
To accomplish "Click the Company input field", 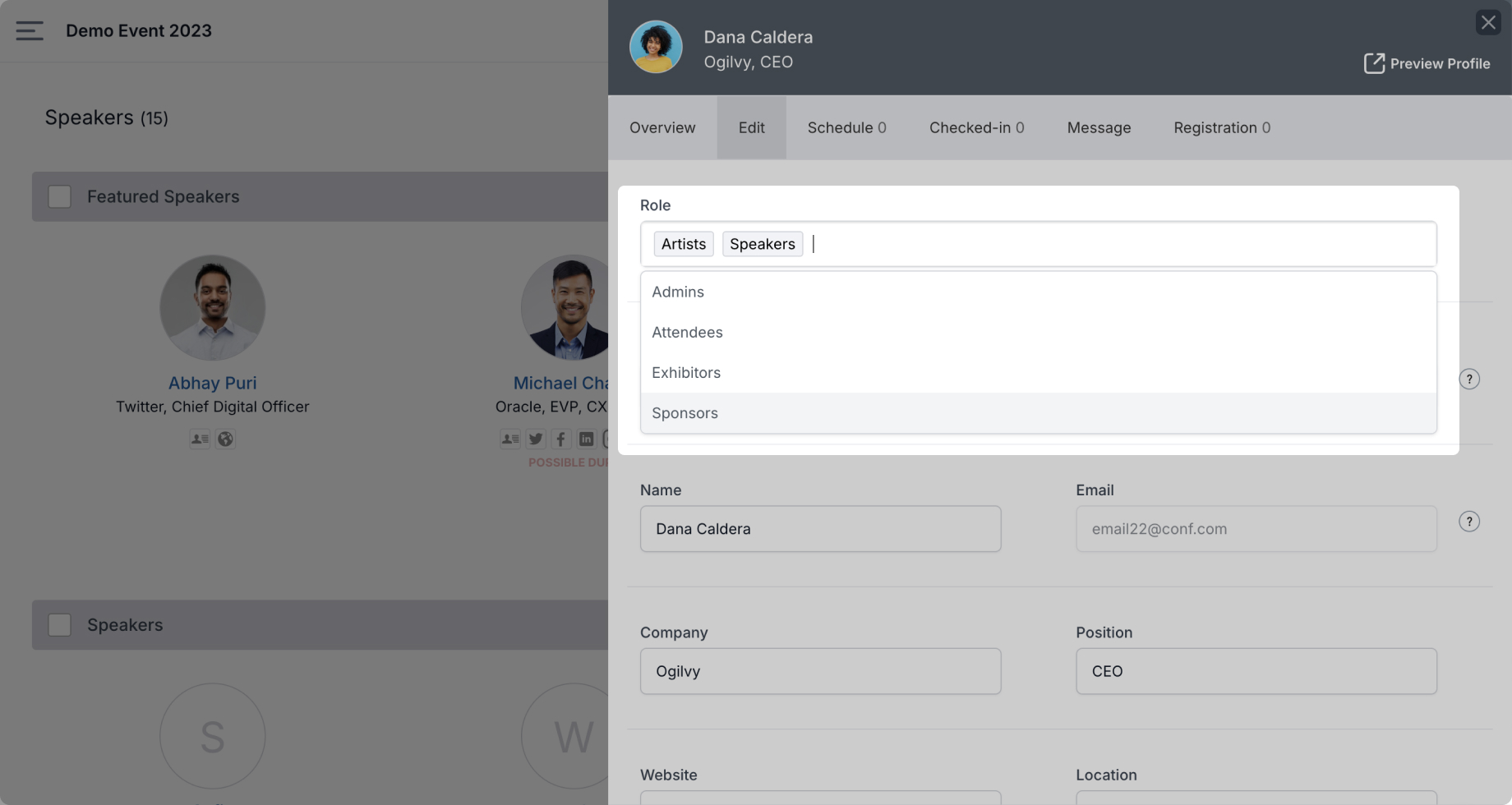I will [820, 671].
